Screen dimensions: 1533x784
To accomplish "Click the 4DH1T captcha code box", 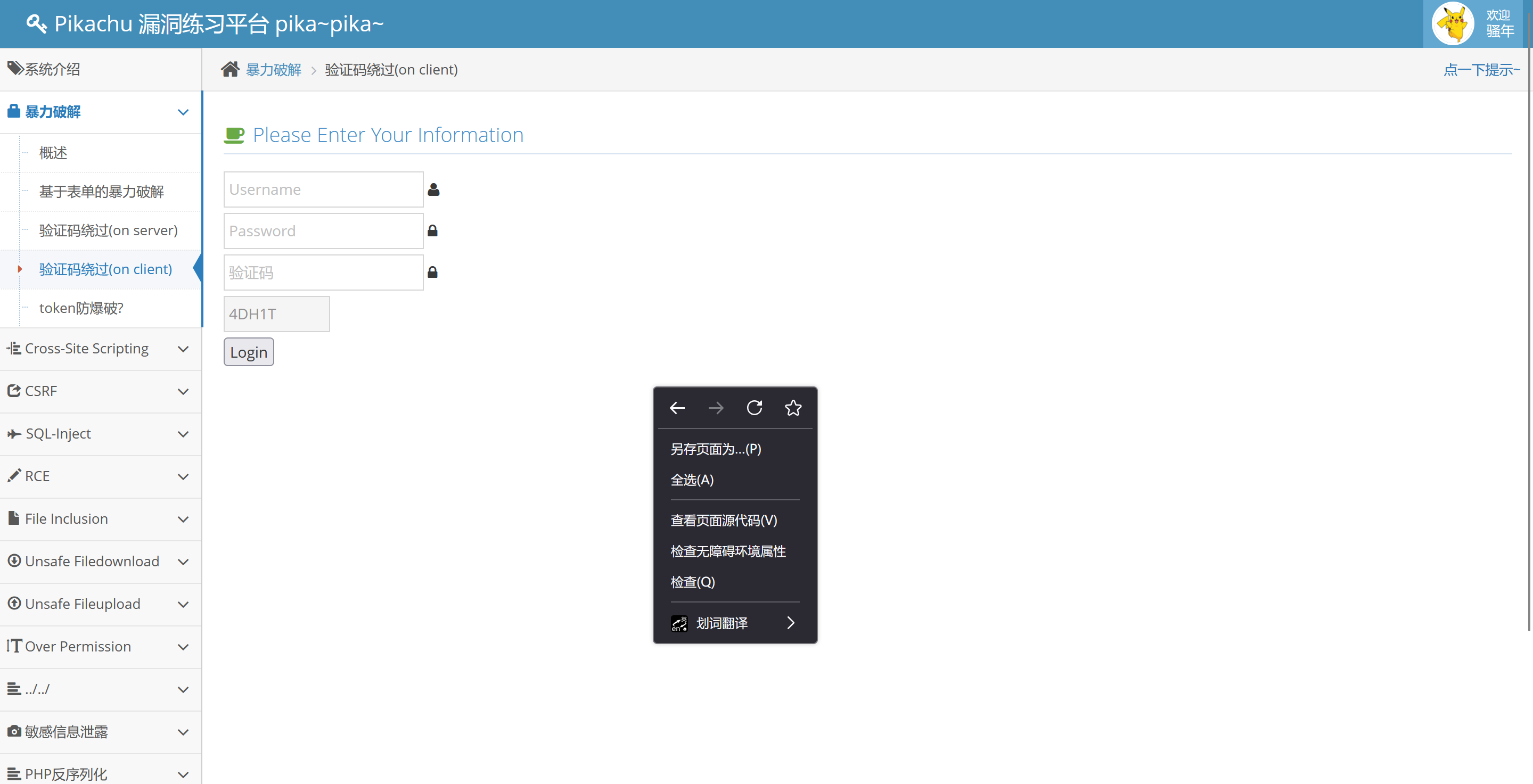I will coord(276,314).
